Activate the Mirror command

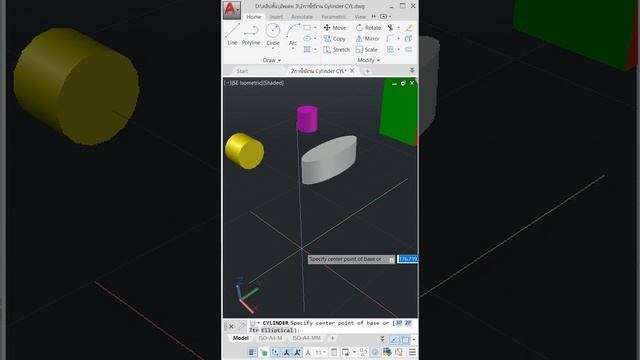tap(368, 39)
